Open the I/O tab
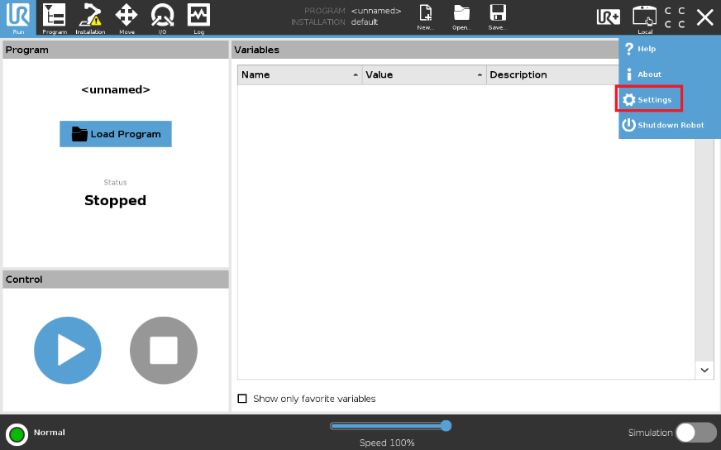Screen dimensions: 721x450 162,18
